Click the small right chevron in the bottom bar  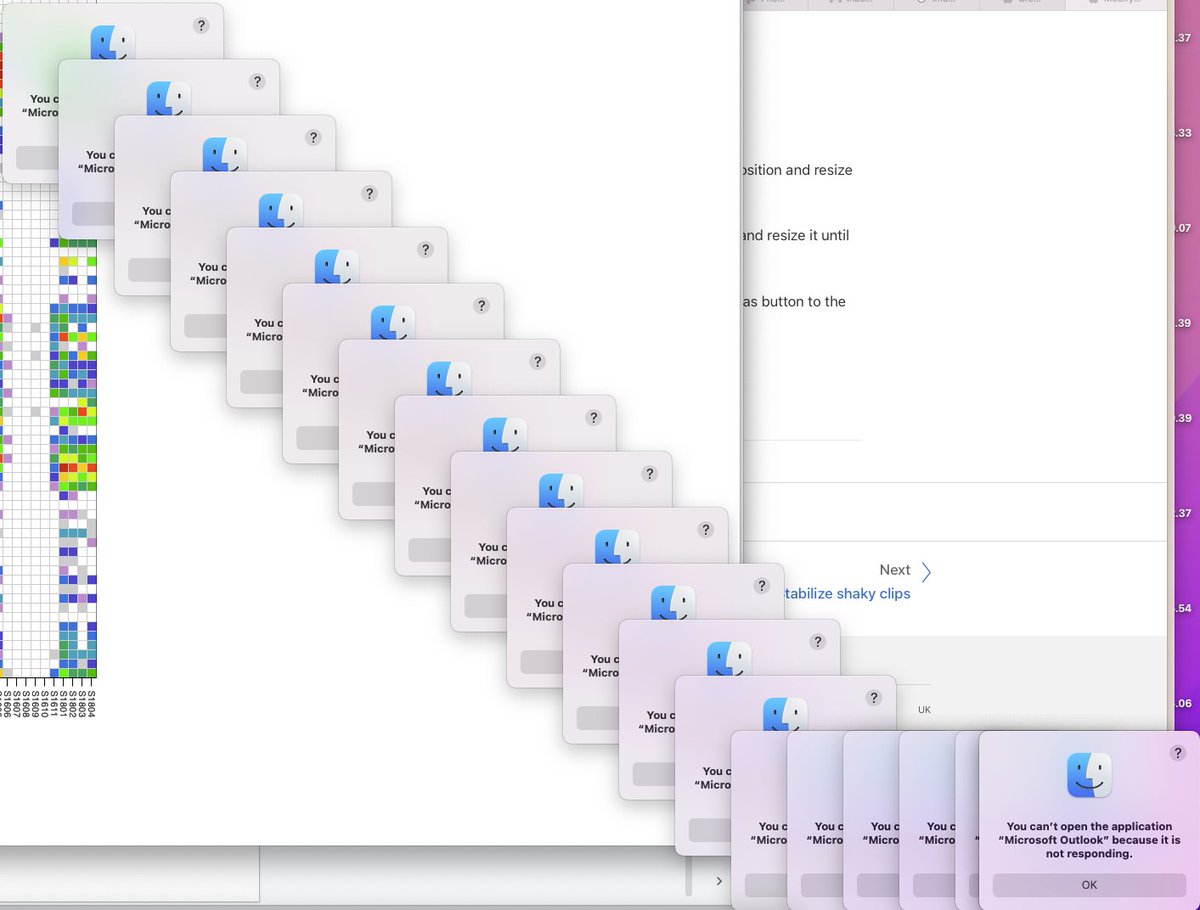[719, 880]
